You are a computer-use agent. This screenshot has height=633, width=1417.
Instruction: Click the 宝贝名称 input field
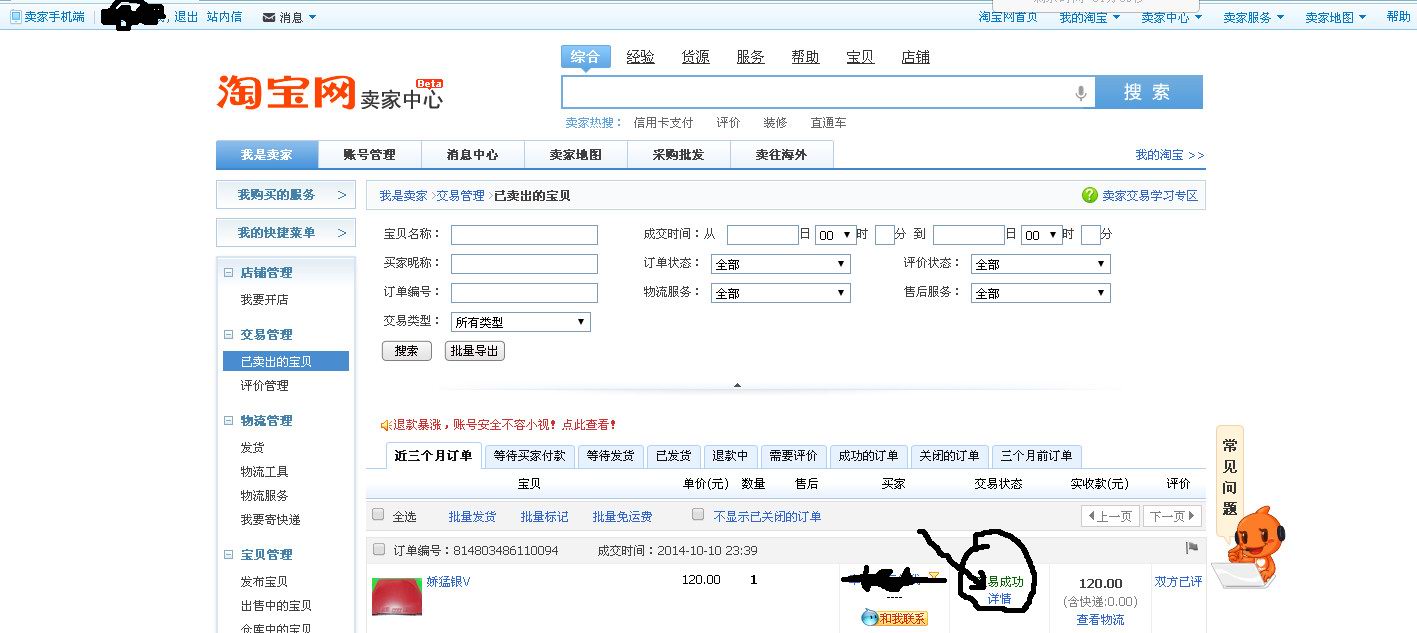524,235
